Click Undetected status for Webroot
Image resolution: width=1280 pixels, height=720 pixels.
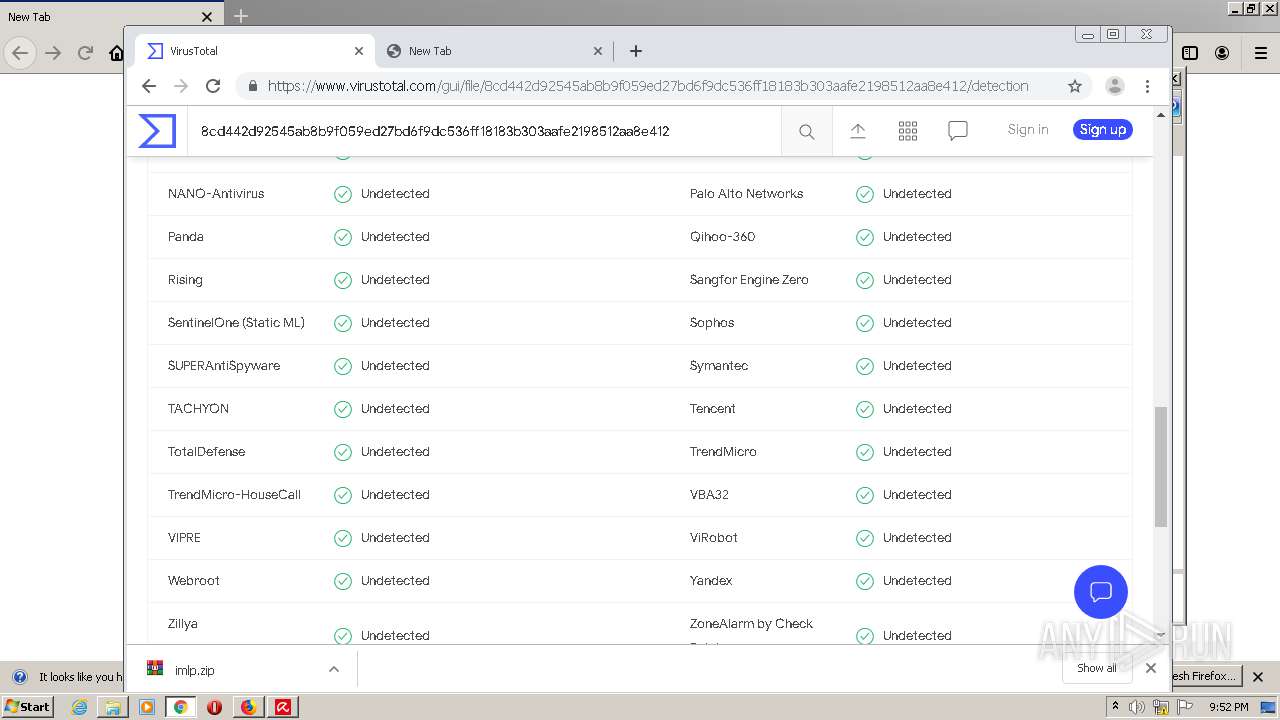click(x=395, y=581)
